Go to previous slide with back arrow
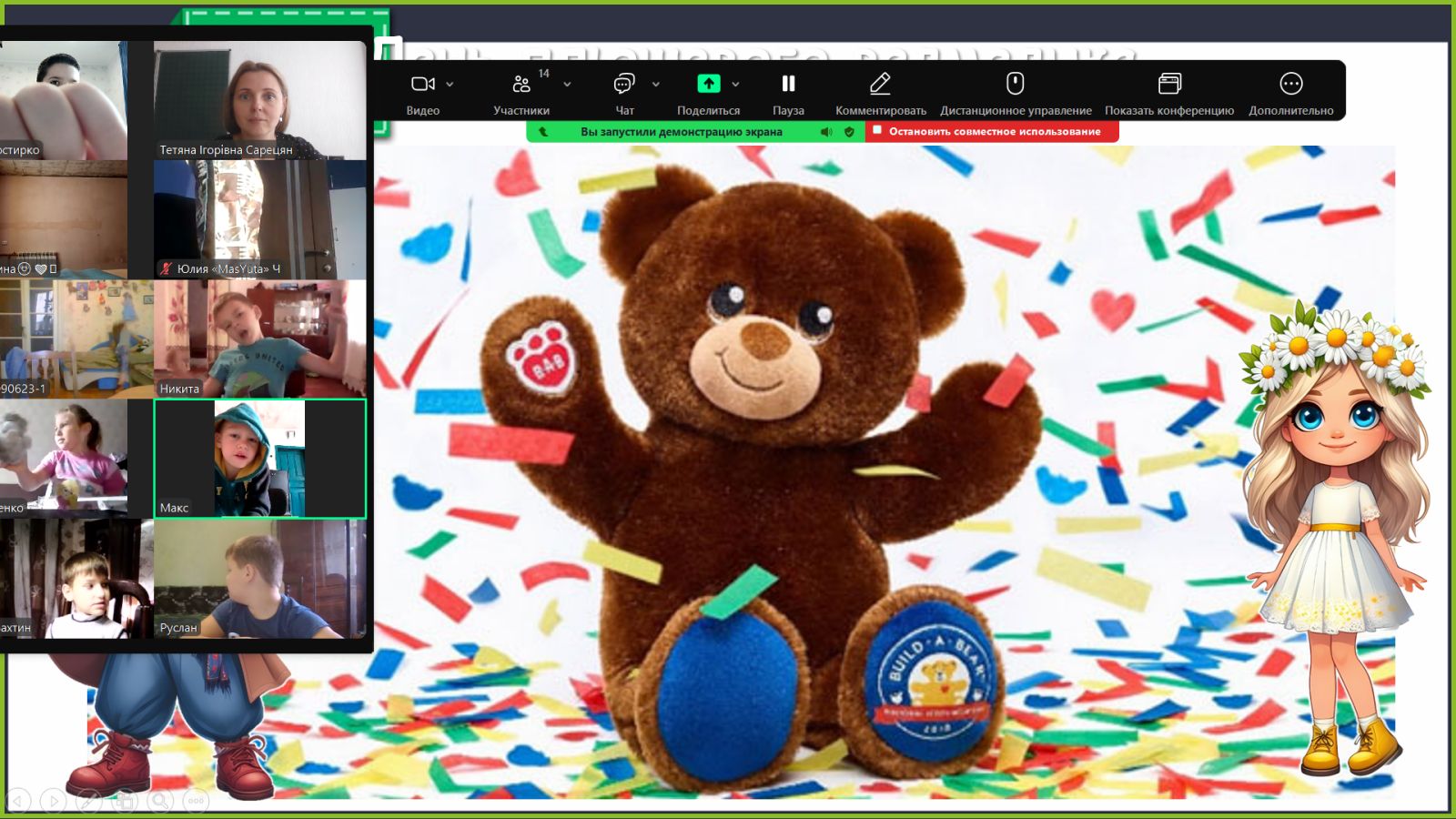 click(x=17, y=801)
